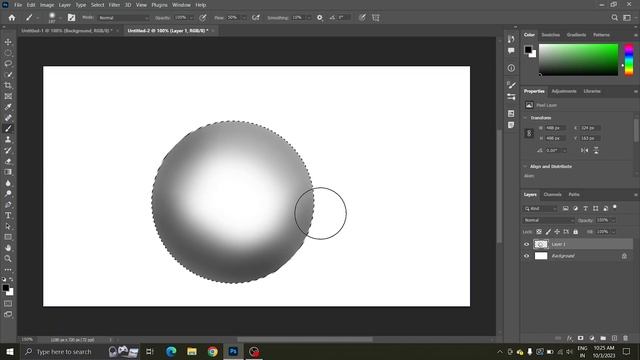Click the foreground color swatch in toolbar
640x360 pixels.
(x=5, y=288)
